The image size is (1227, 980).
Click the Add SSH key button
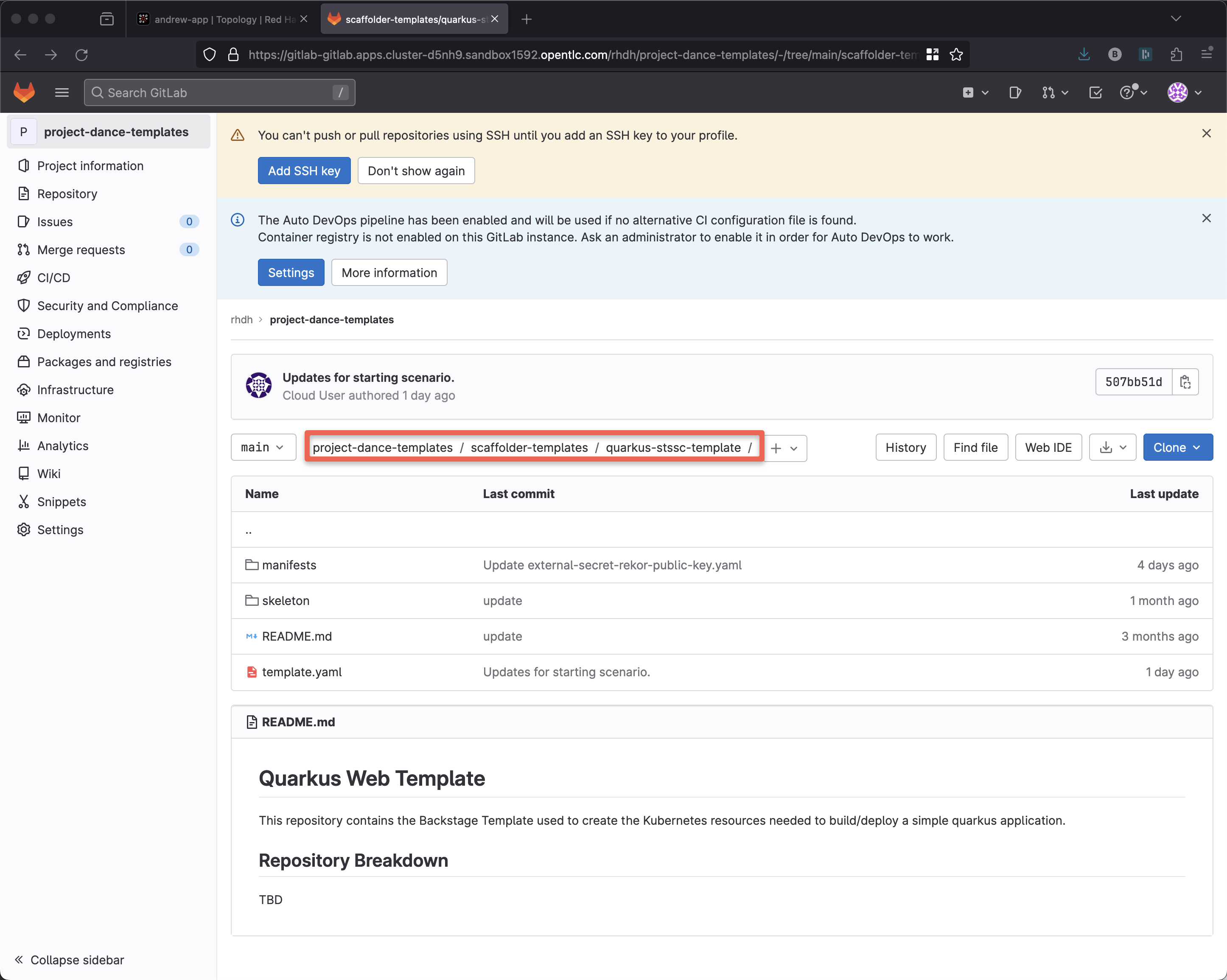click(x=304, y=171)
